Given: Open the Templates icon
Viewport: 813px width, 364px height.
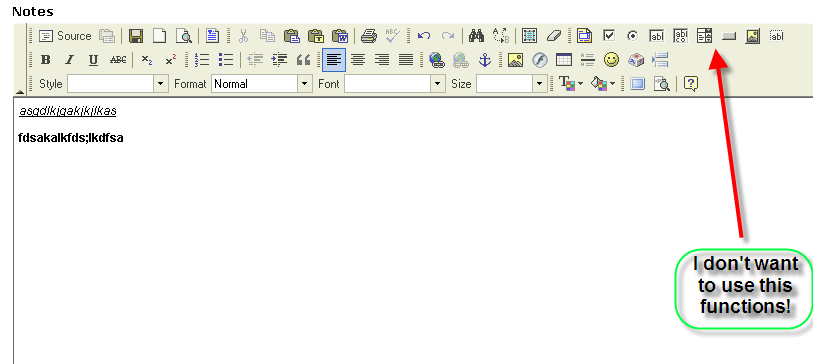Looking at the screenshot, I should [x=212, y=36].
